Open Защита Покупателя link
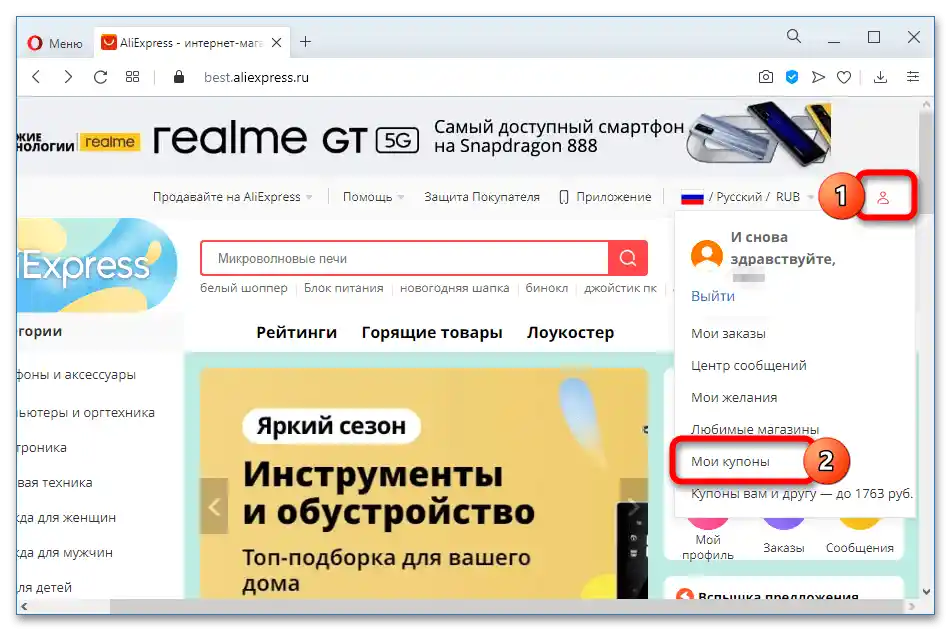 click(x=482, y=197)
